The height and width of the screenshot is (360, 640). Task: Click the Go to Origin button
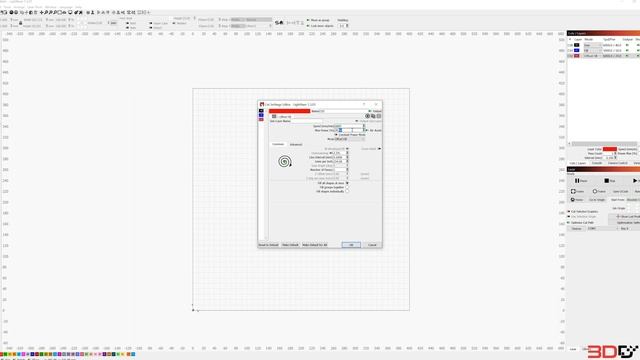(597, 200)
